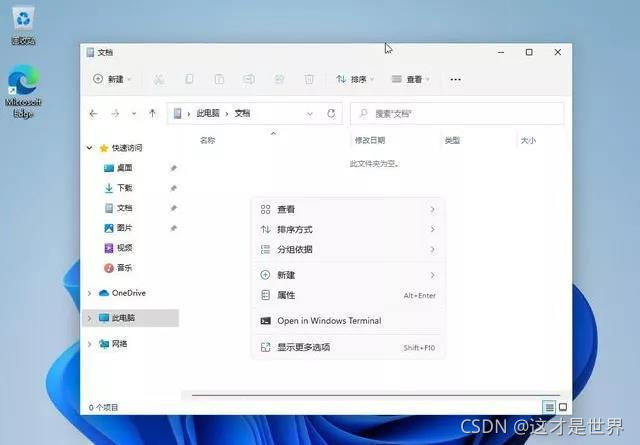Viewport: 640px width, 445px height.
Task: Click the pin icon beside 图片
Action: 173,228
